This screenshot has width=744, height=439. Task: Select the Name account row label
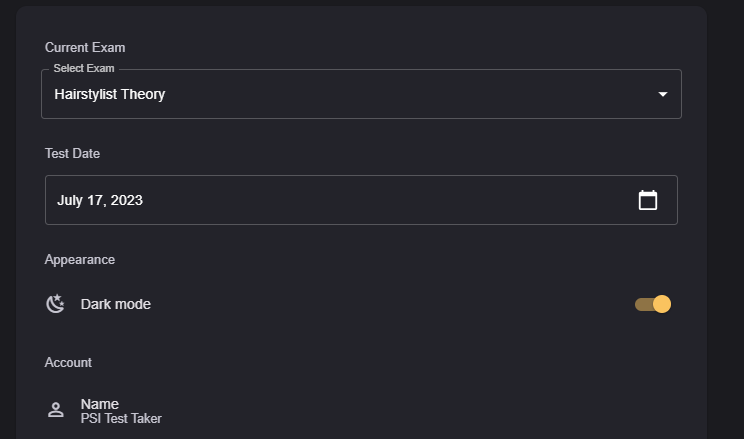coord(100,403)
